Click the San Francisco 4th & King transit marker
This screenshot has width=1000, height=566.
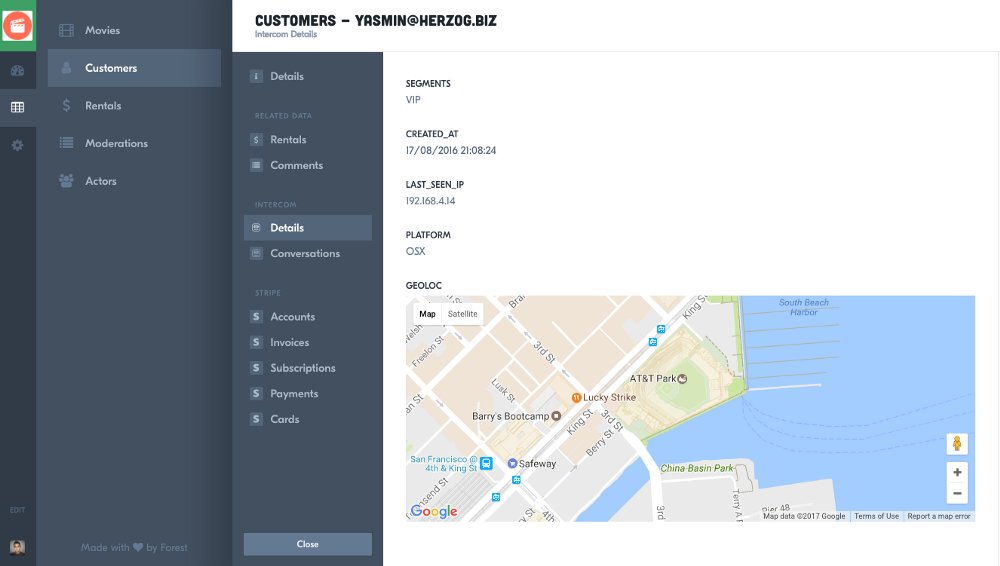tap(486, 463)
